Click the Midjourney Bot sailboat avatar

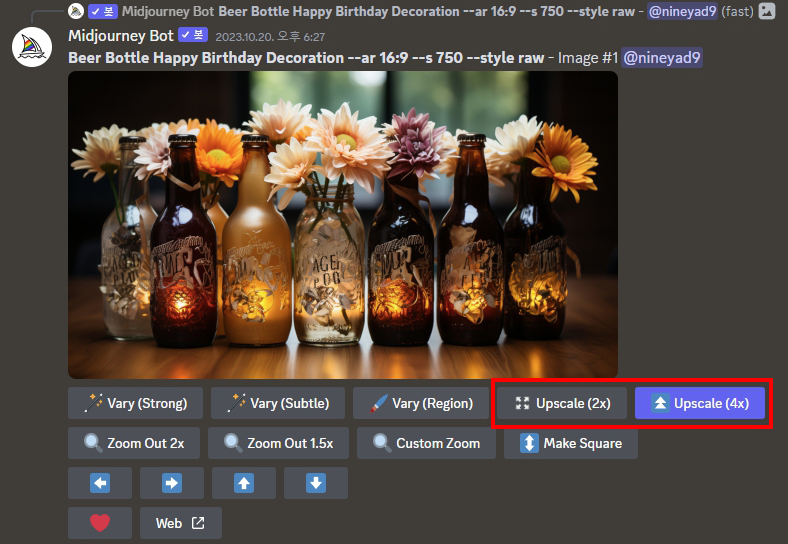click(x=32, y=47)
